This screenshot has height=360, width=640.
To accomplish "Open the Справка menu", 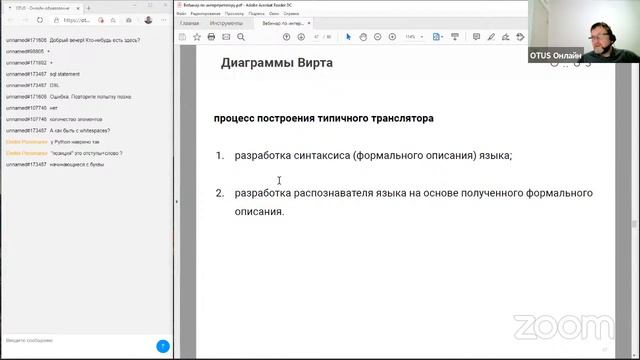I will (x=291, y=13).
